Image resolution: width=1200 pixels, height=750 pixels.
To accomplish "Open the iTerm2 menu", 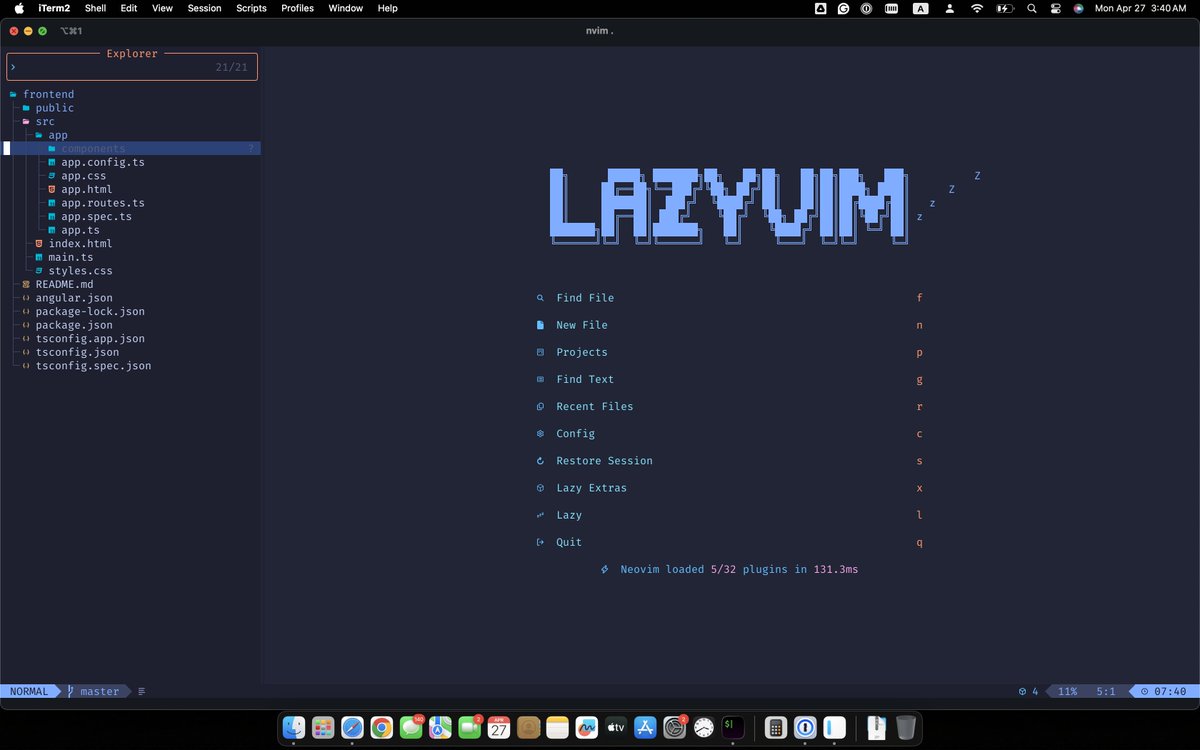I will 53,8.
